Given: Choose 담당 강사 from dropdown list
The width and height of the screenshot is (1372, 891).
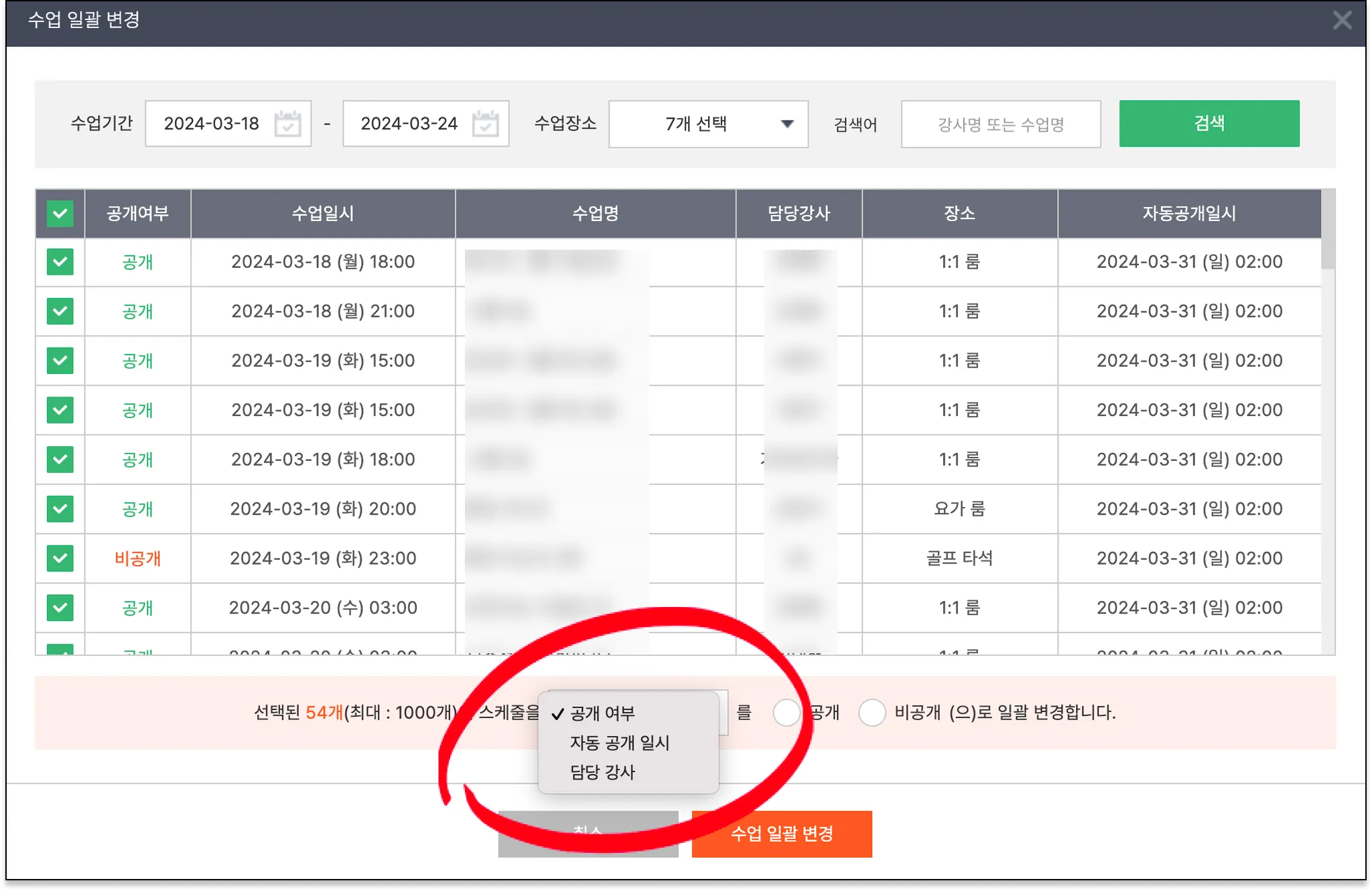Looking at the screenshot, I should (602, 772).
